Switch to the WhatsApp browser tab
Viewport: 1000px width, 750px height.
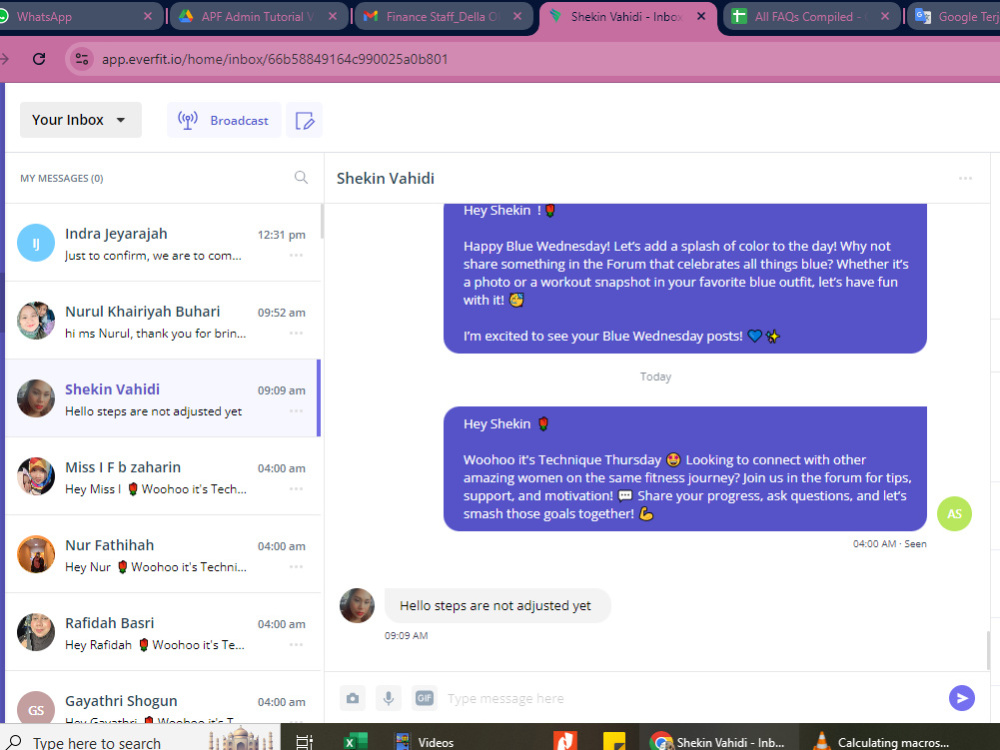point(70,17)
